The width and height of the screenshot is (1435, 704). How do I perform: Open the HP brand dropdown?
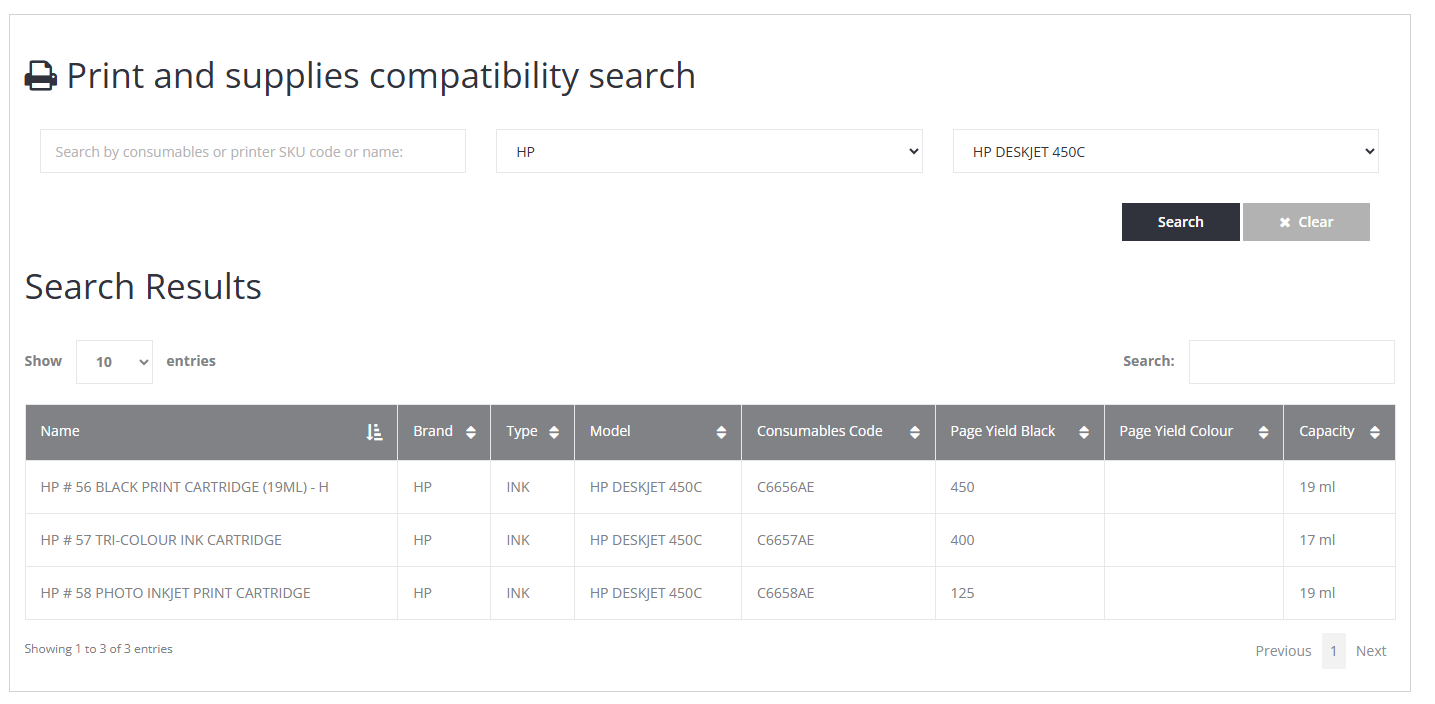tap(709, 151)
